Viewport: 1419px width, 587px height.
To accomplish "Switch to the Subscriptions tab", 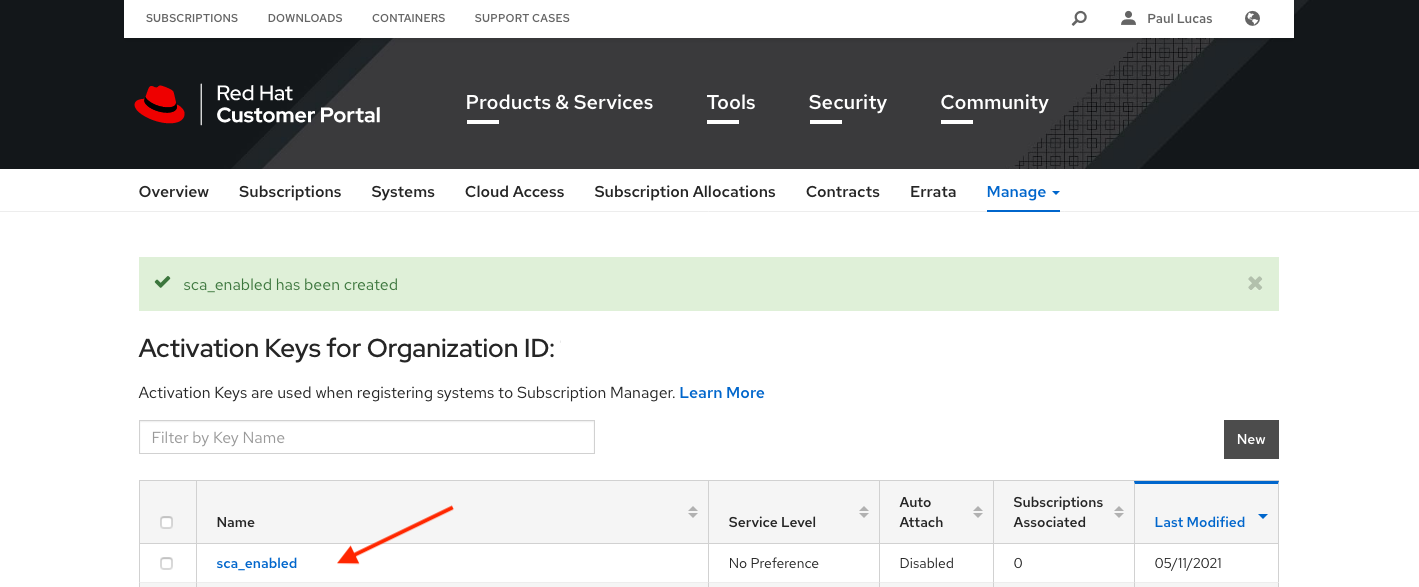I will tap(290, 192).
